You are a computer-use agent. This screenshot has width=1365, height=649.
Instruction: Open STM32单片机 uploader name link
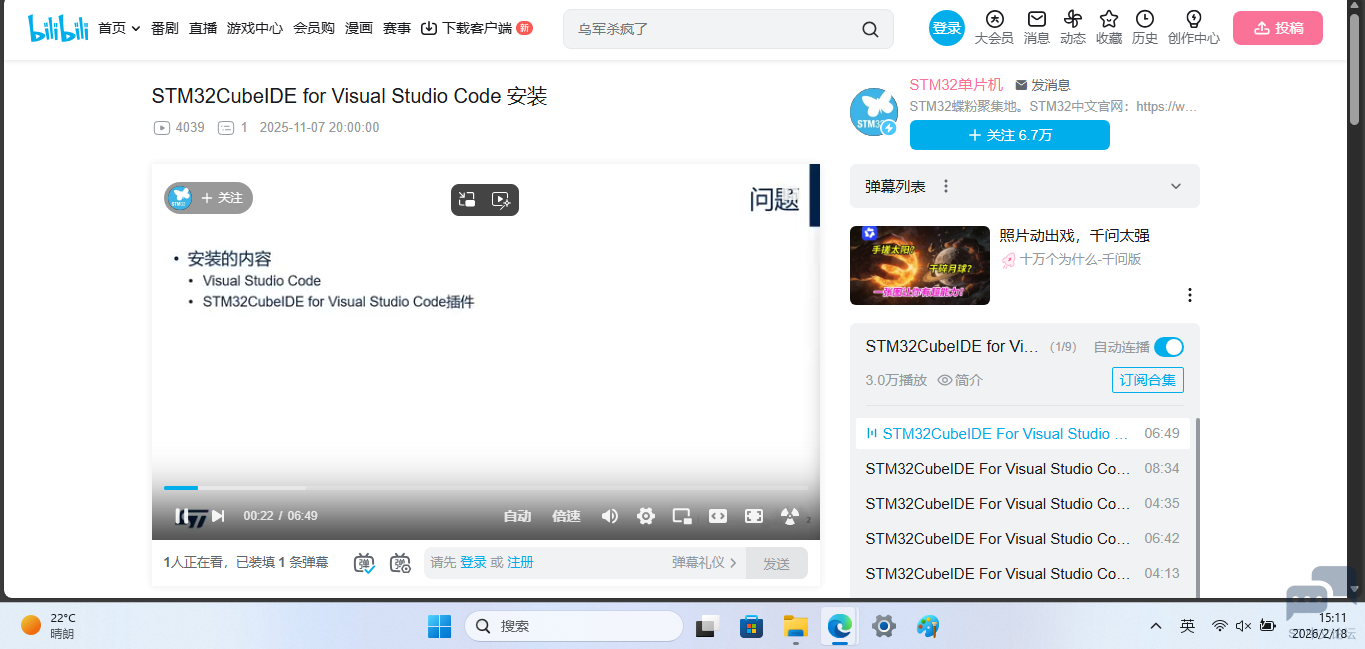(x=956, y=84)
